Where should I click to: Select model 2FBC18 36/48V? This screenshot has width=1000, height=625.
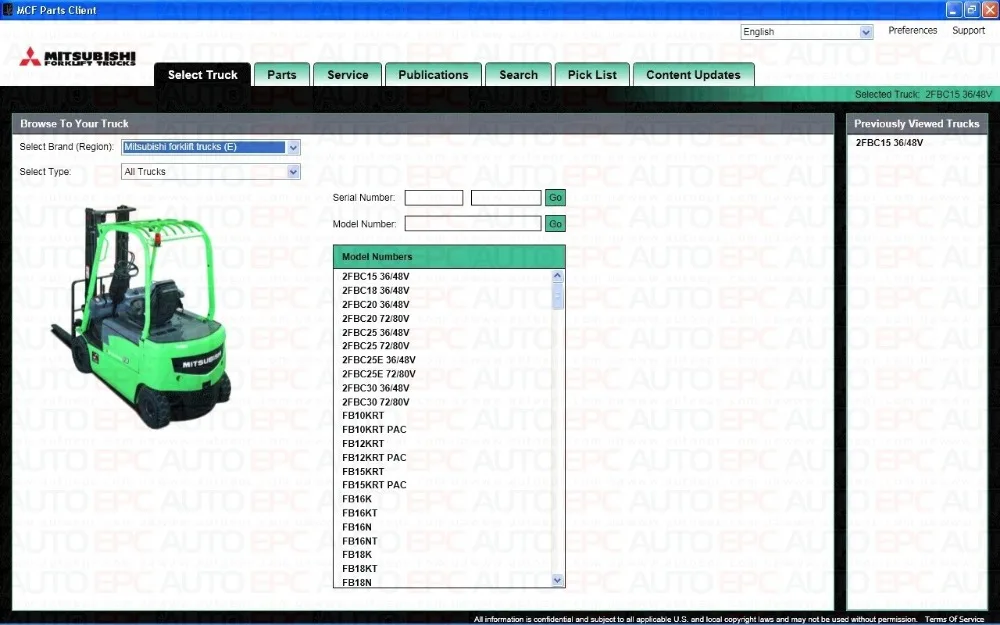point(376,291)
